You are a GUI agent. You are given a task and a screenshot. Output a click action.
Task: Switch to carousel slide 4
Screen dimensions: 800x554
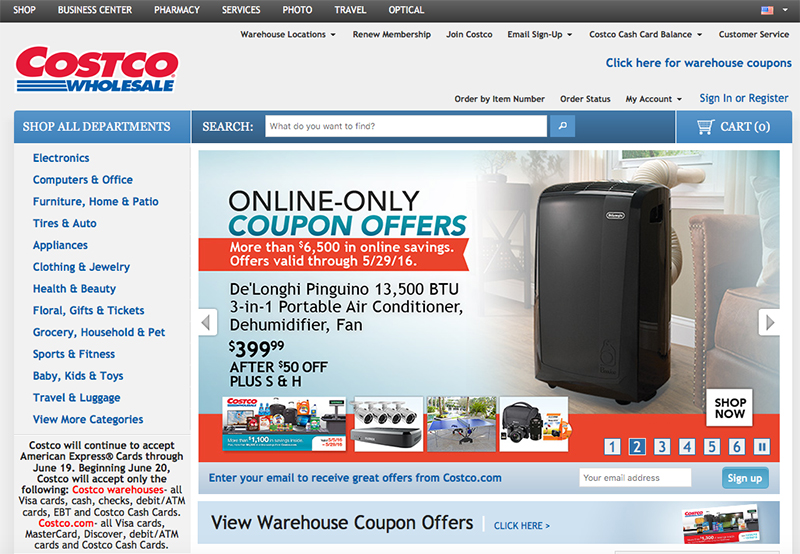click(687, 447)
